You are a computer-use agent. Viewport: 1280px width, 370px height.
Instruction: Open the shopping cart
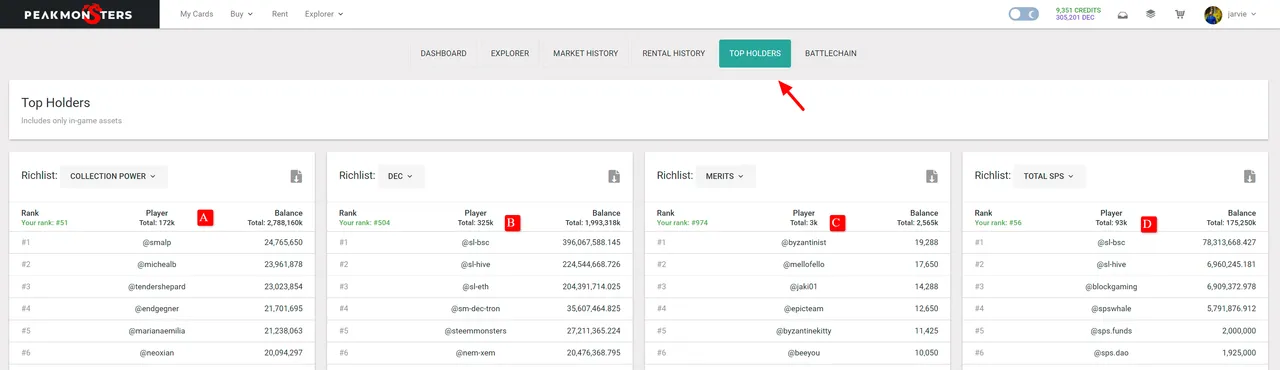tap(1180, 14)
